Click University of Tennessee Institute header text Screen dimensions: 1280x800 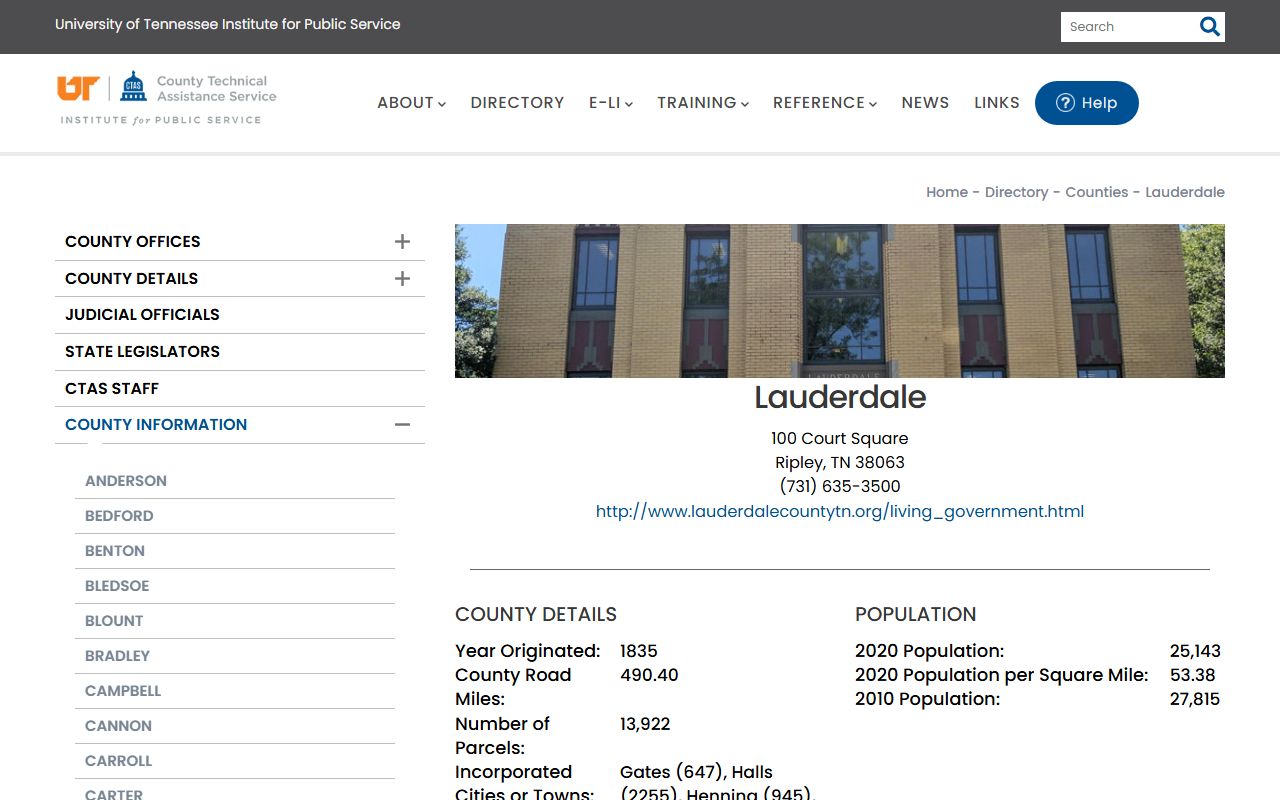pyautogui.click(x=228, y=24)
